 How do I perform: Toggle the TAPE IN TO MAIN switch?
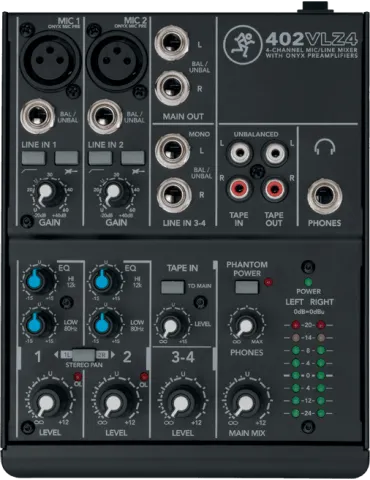pos(173,287)
